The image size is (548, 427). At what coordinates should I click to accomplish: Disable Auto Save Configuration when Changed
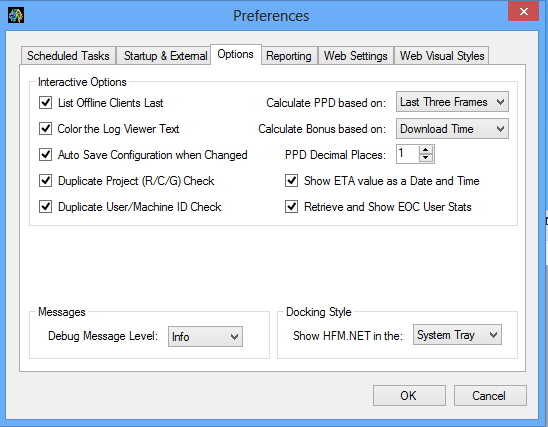click(45, 154)
